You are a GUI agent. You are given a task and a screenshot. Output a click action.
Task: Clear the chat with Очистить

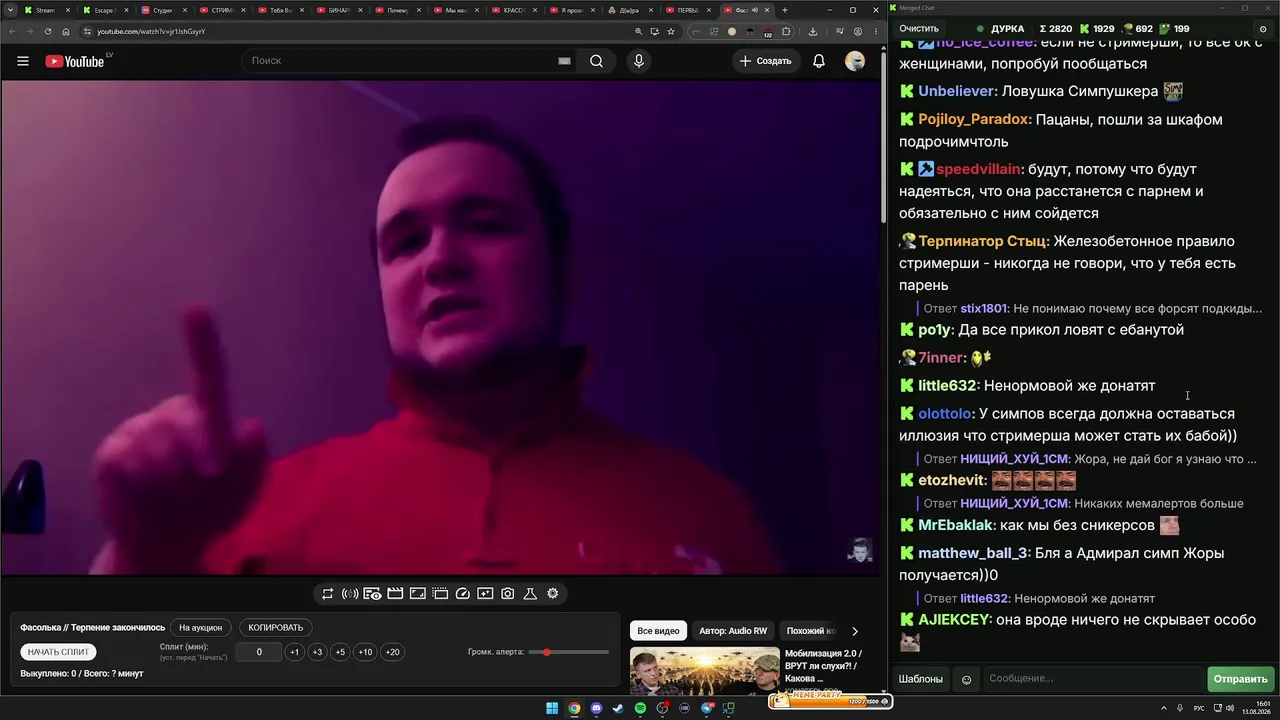coord(918,29)
